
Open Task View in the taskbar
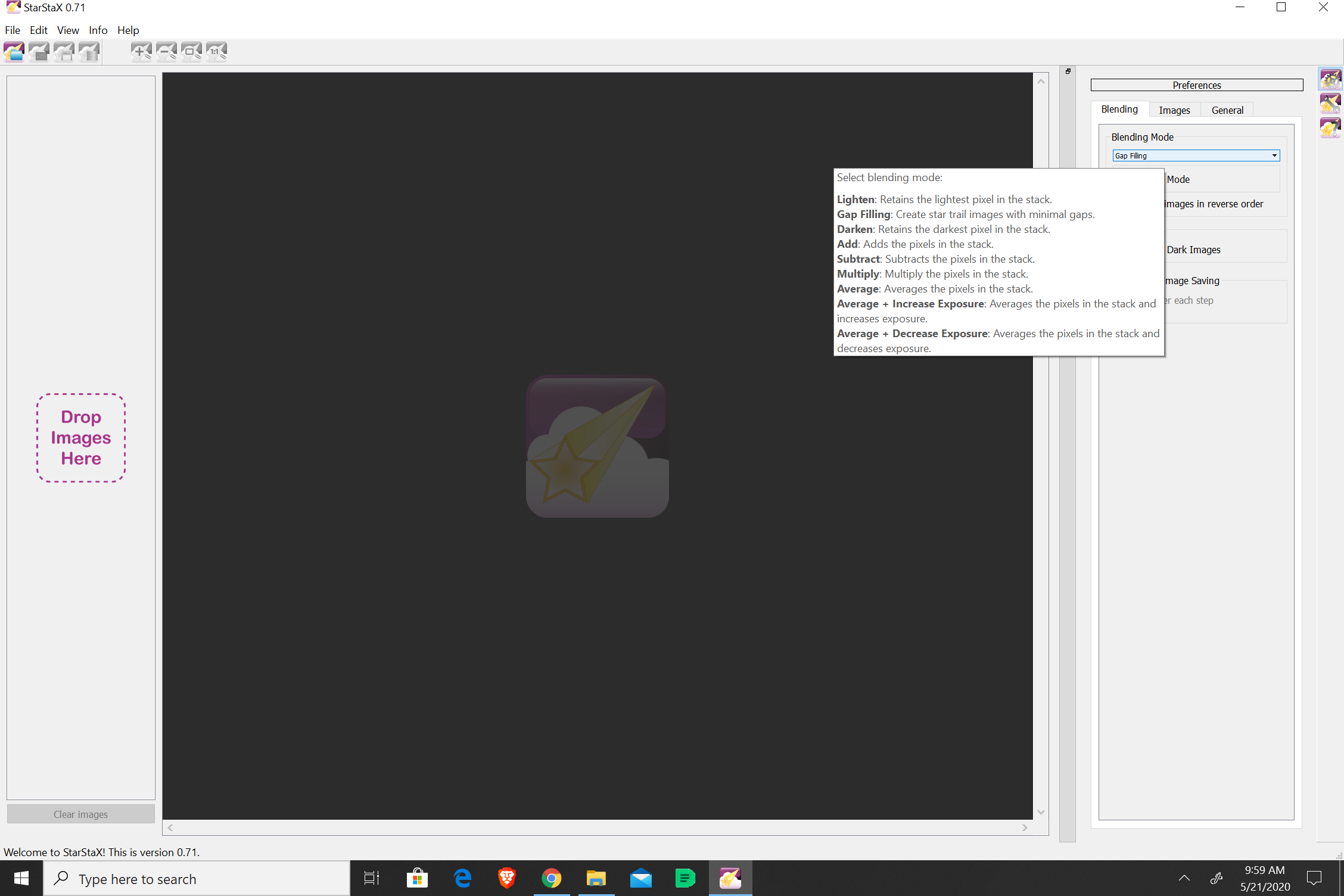point(372,878)
